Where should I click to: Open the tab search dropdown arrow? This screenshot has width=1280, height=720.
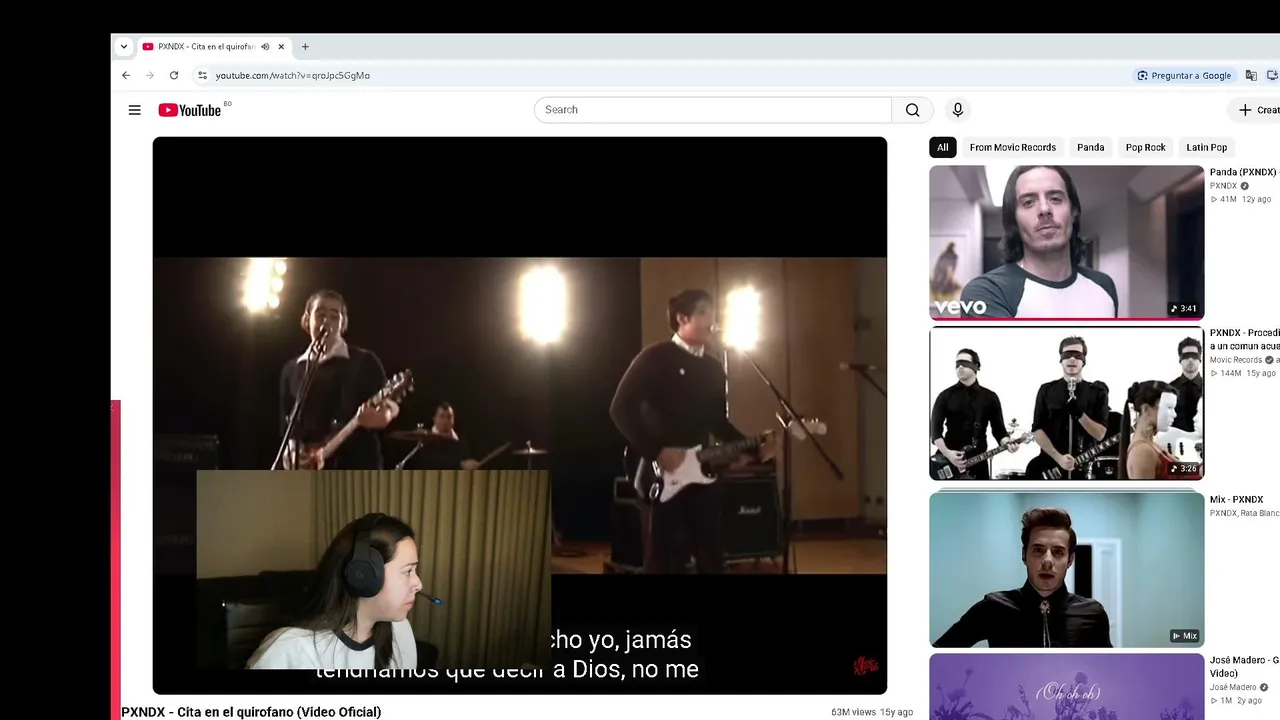click(x=124, y=46)
